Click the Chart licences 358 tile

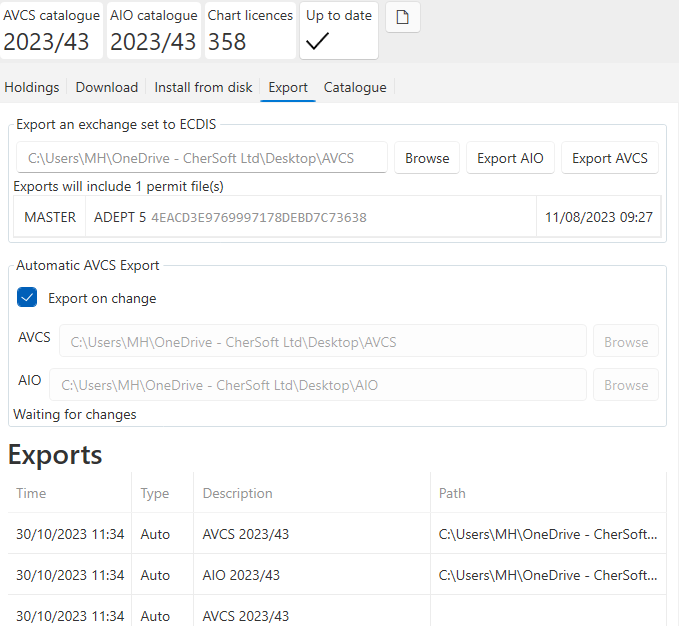250,30
